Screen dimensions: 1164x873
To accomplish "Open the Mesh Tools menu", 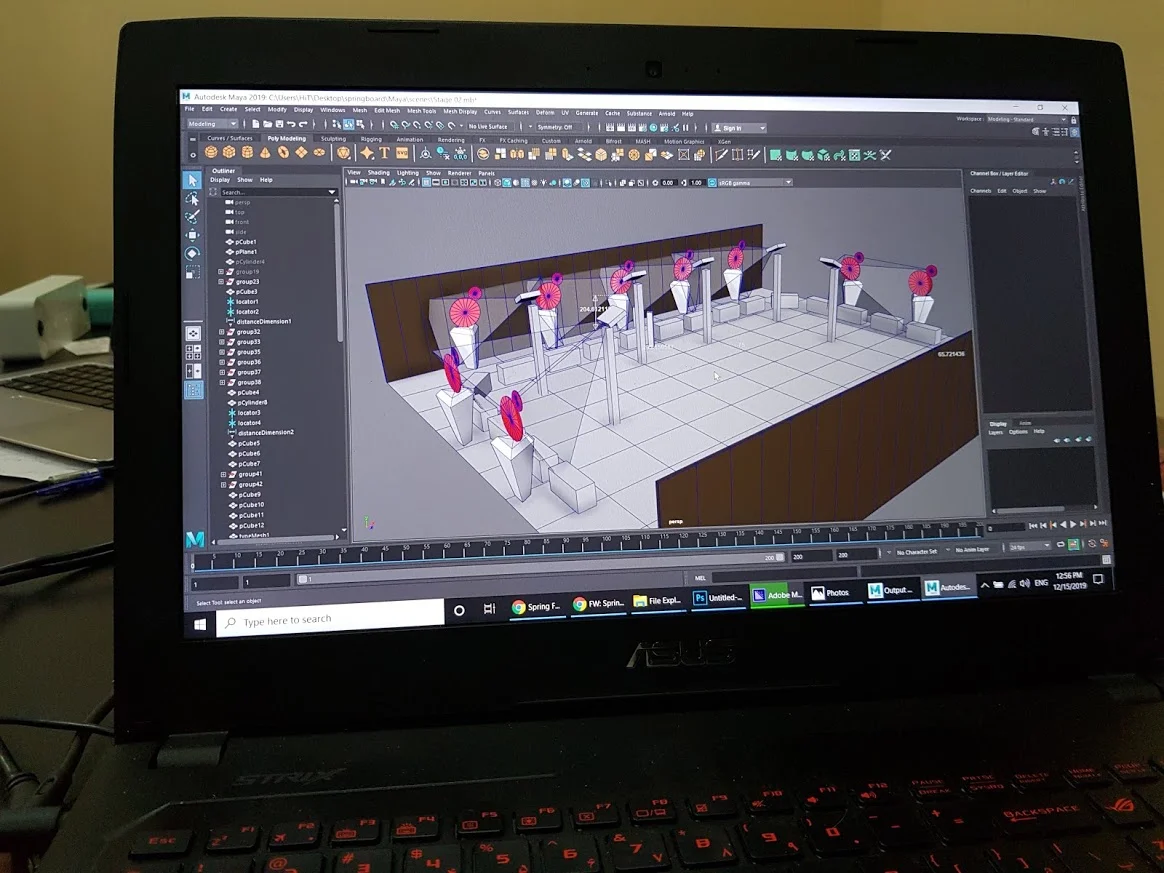I will (422, 111).
